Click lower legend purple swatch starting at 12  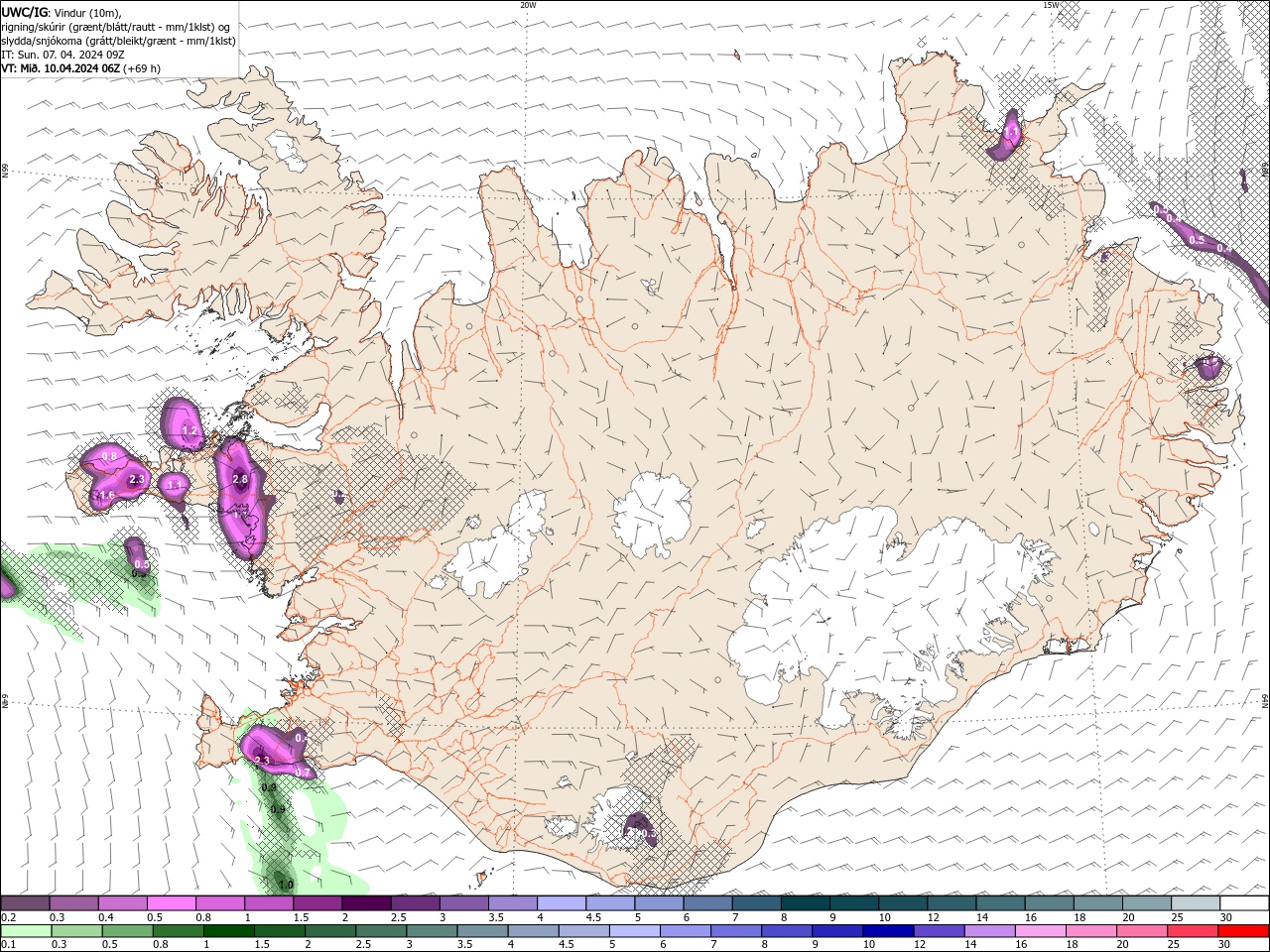tap(939, 930)
